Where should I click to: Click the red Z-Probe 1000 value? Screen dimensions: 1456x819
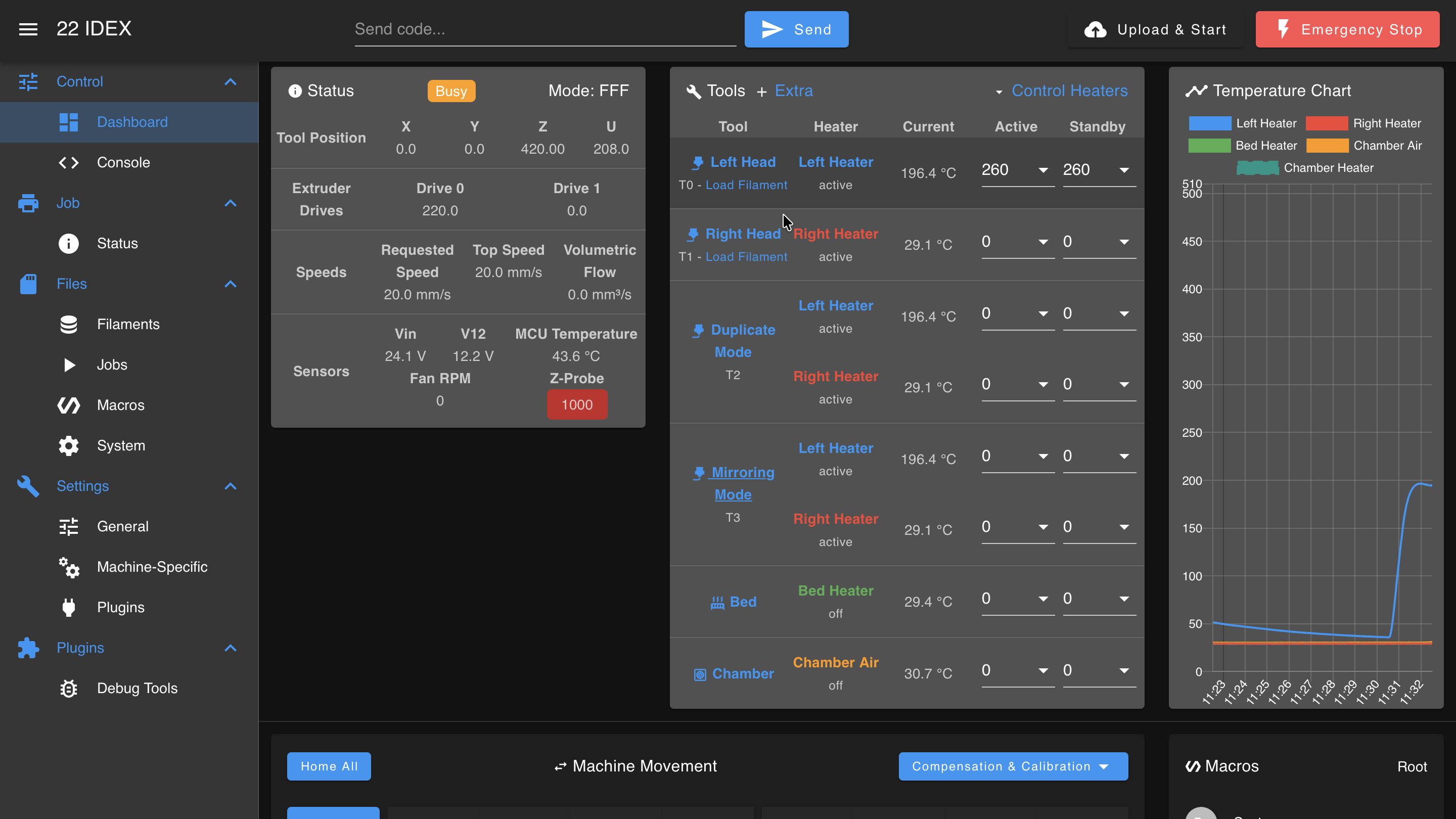point(577,404)
